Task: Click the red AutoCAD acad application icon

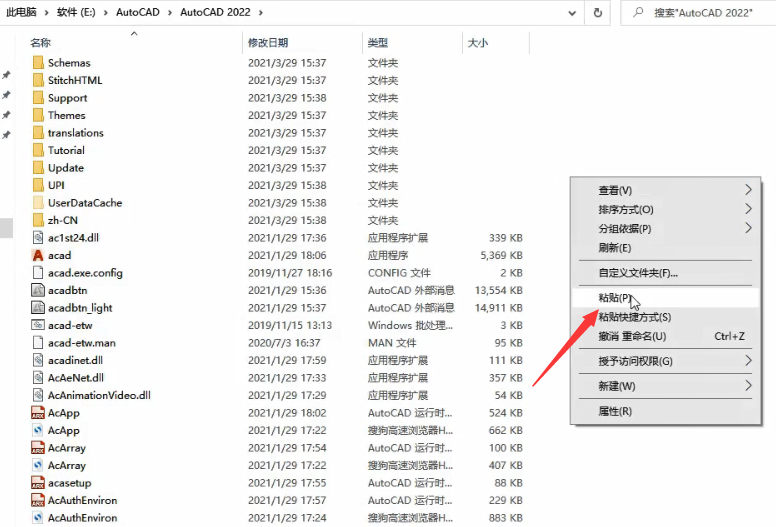Action: coord(38,255)
